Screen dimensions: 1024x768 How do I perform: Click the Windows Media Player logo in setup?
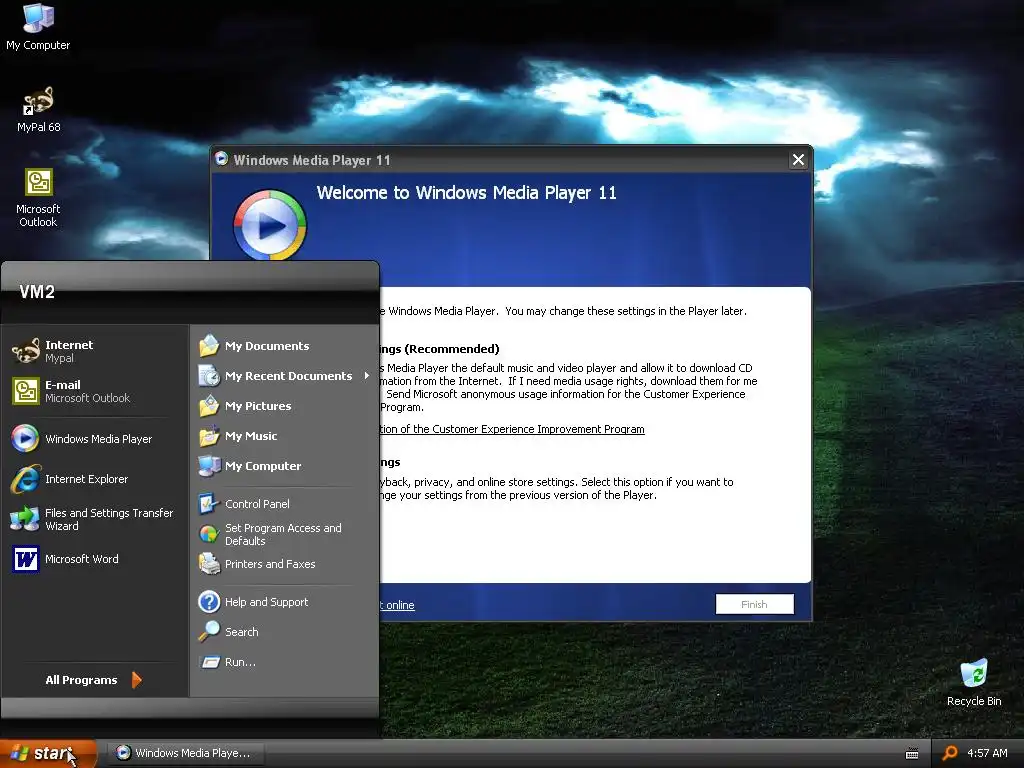(x=270, y=224)
